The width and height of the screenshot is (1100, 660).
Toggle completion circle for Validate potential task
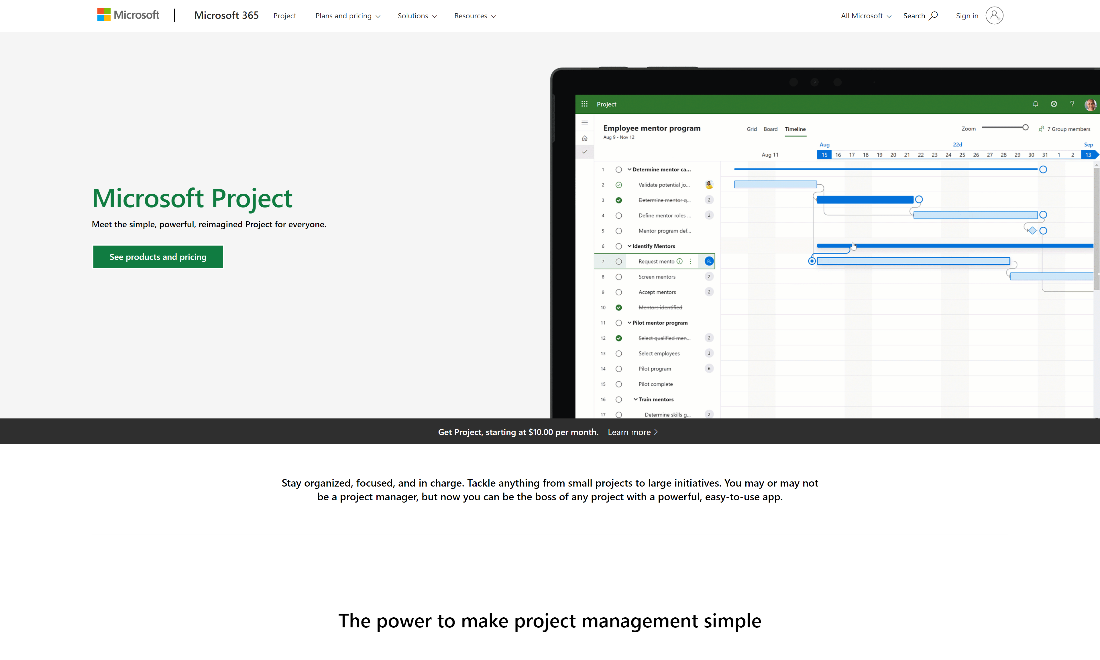[x=619, y=185]
